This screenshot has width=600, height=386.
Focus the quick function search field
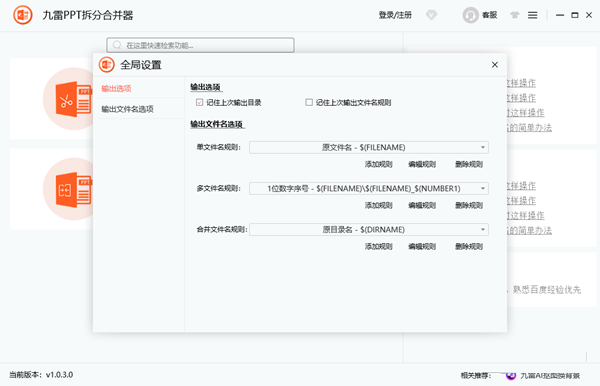point(200,45)
